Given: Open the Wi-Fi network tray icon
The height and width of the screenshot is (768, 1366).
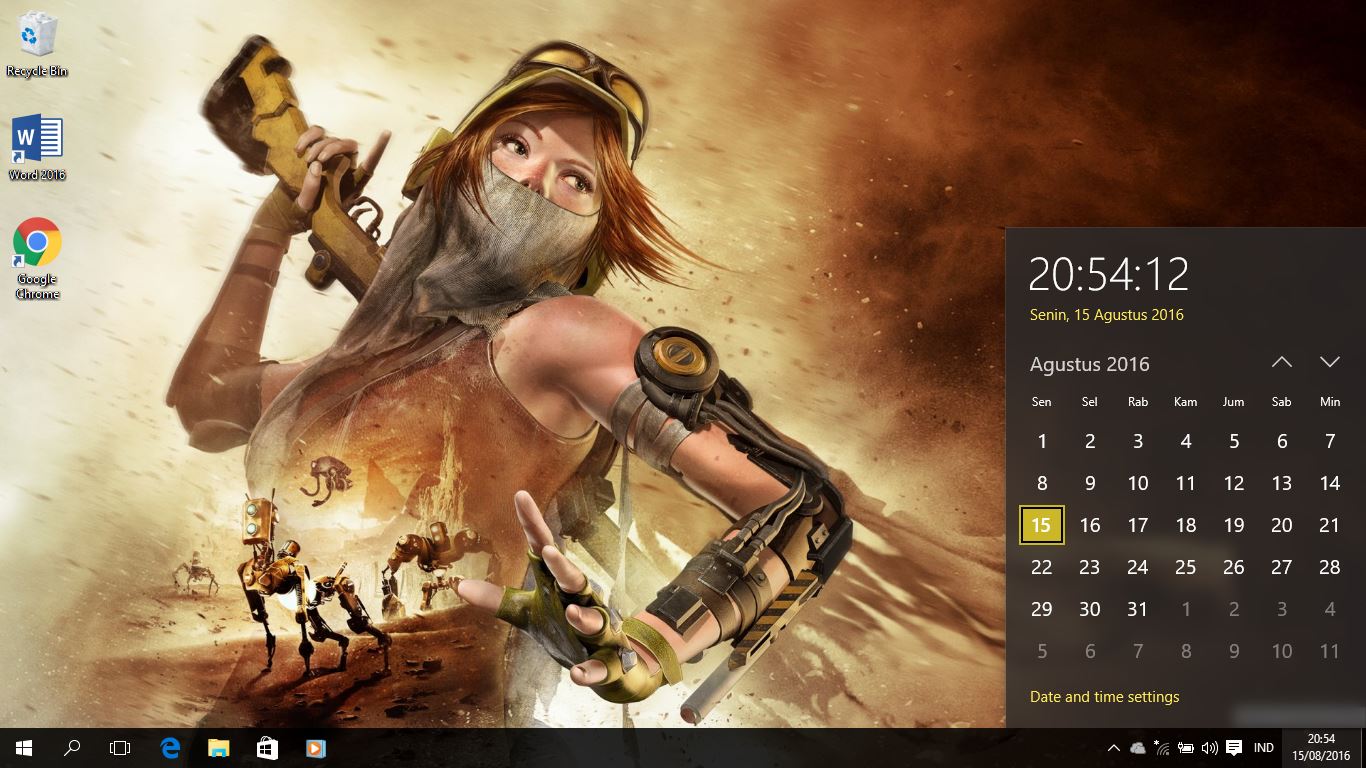Looking at the screenshot, I should pyautogui.click(x=1161, y=748).
